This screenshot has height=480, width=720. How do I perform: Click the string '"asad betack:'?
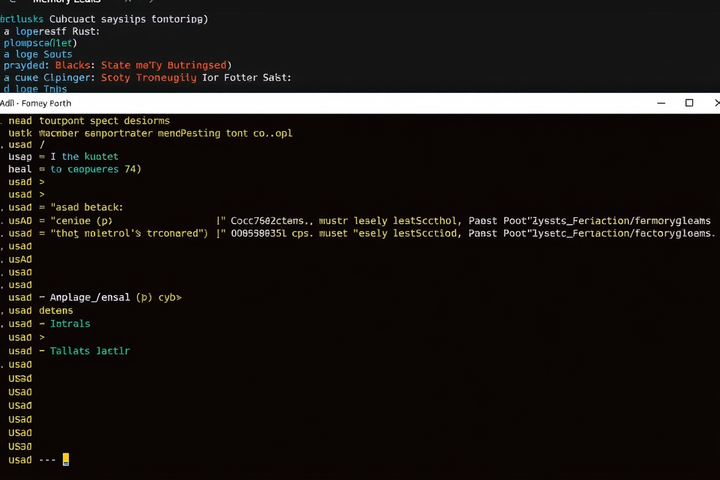pyautogui.click(x=86, y=207)
